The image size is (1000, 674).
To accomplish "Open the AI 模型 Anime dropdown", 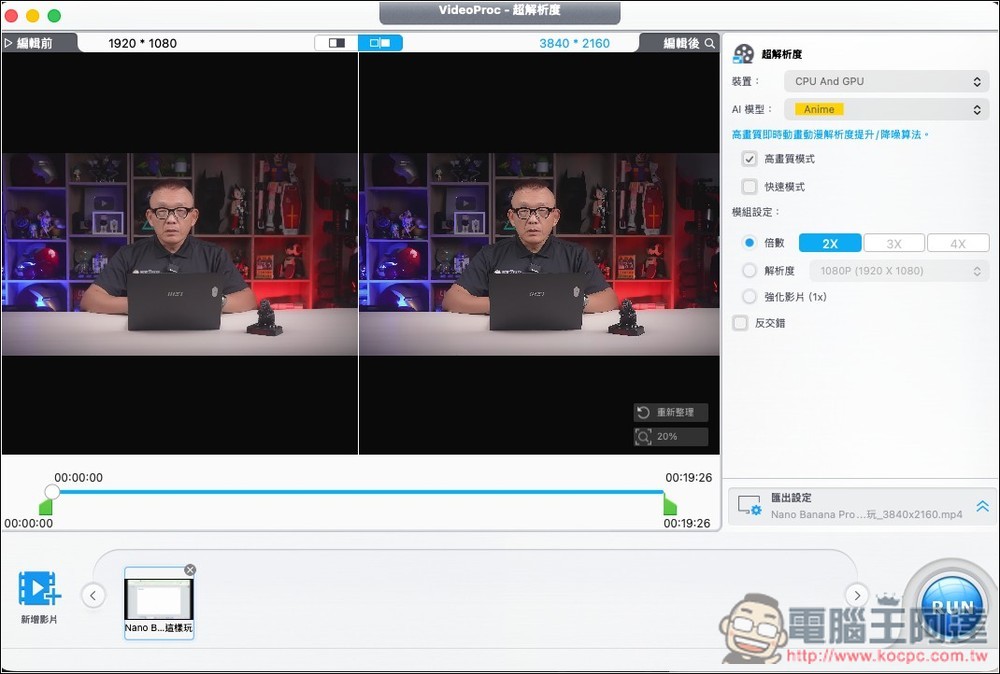I will tap(886, 109).
